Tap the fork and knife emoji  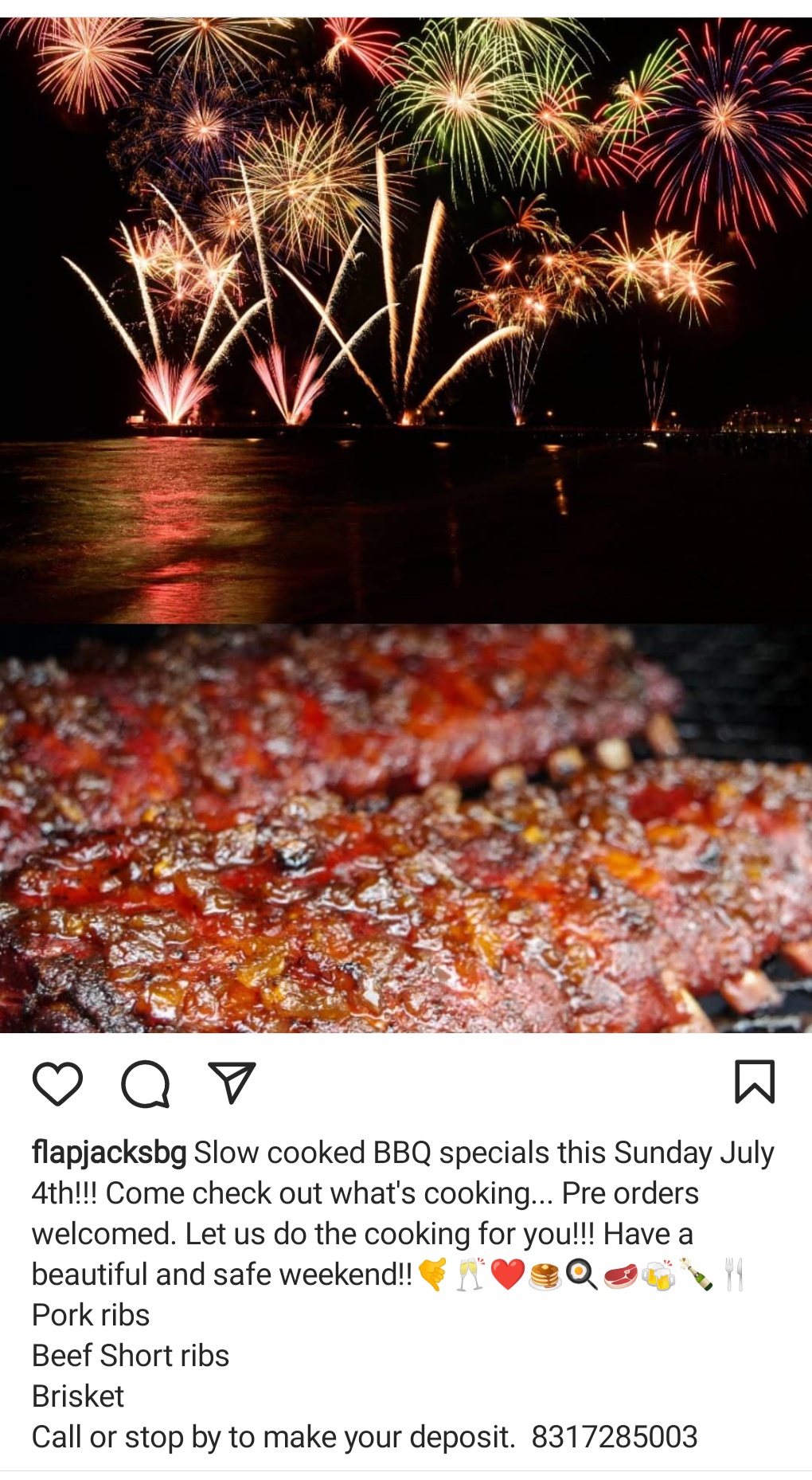[x=734, y=1274]
